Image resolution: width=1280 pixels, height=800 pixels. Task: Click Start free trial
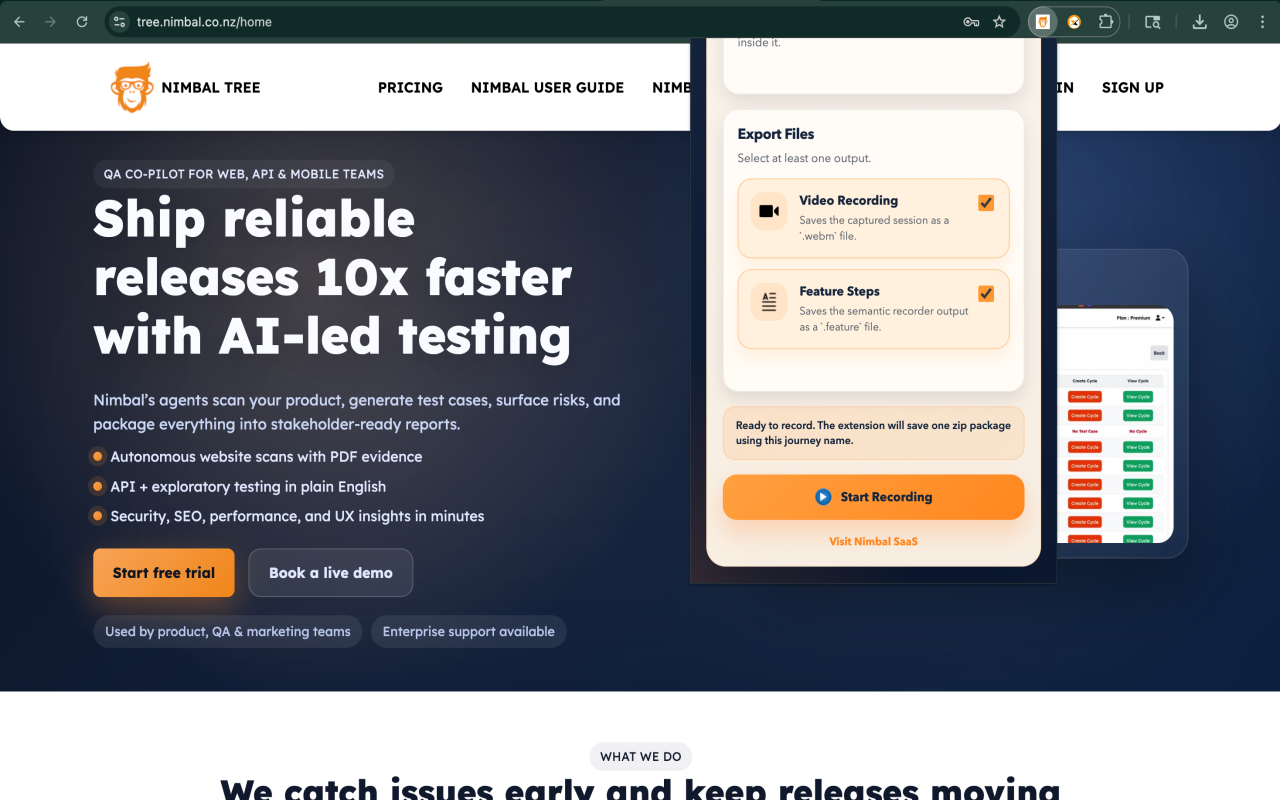[164, 573]
